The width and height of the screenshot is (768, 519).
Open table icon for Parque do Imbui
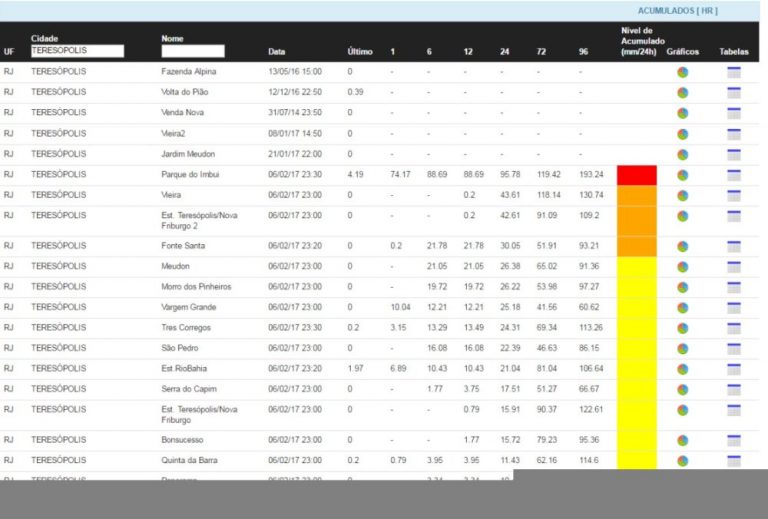point(733,175)
